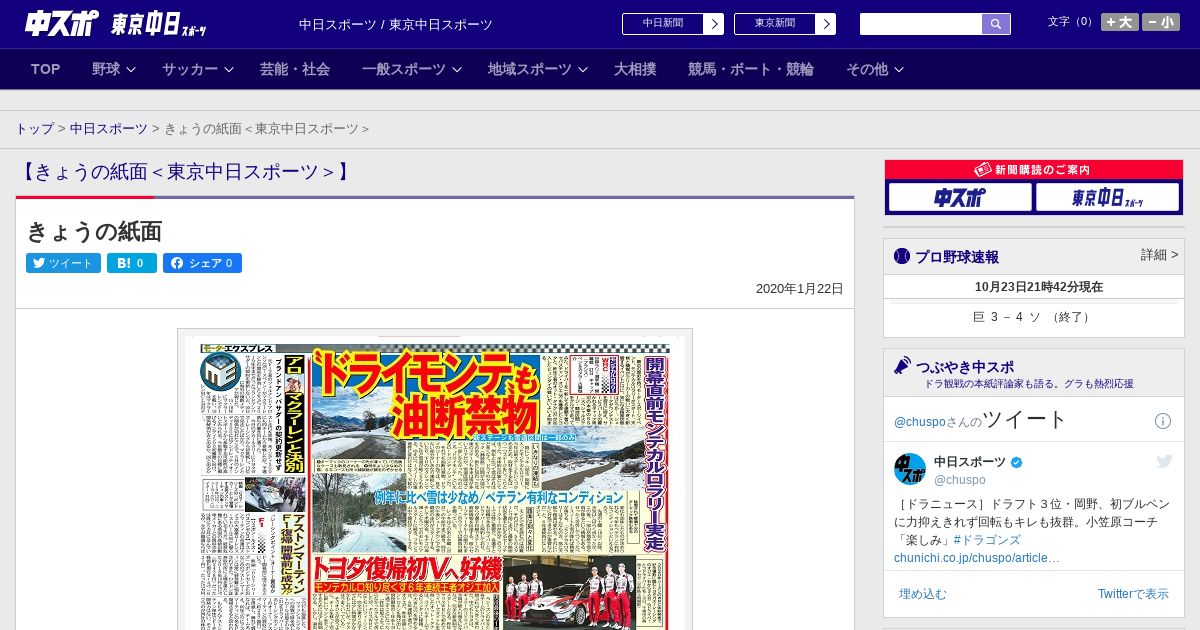
Task: Open the 競馬・ボート・競輪 menu item
Action: [x=751, y=69]
